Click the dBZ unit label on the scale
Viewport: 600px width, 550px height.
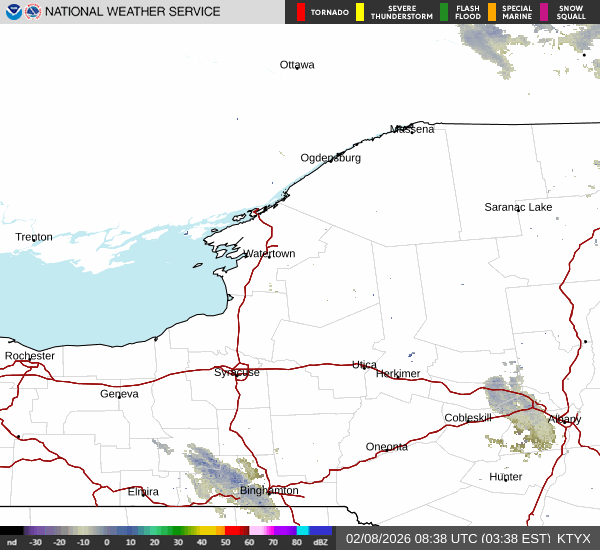[321, 542]
